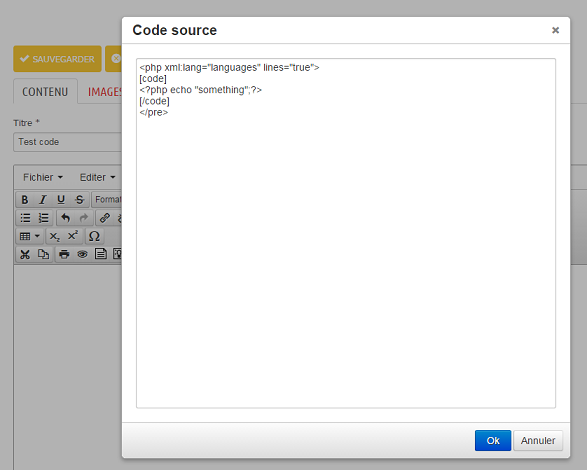Insert a numbered list
The width and height of the screenshot is (587, 470).
coord(43,218)
